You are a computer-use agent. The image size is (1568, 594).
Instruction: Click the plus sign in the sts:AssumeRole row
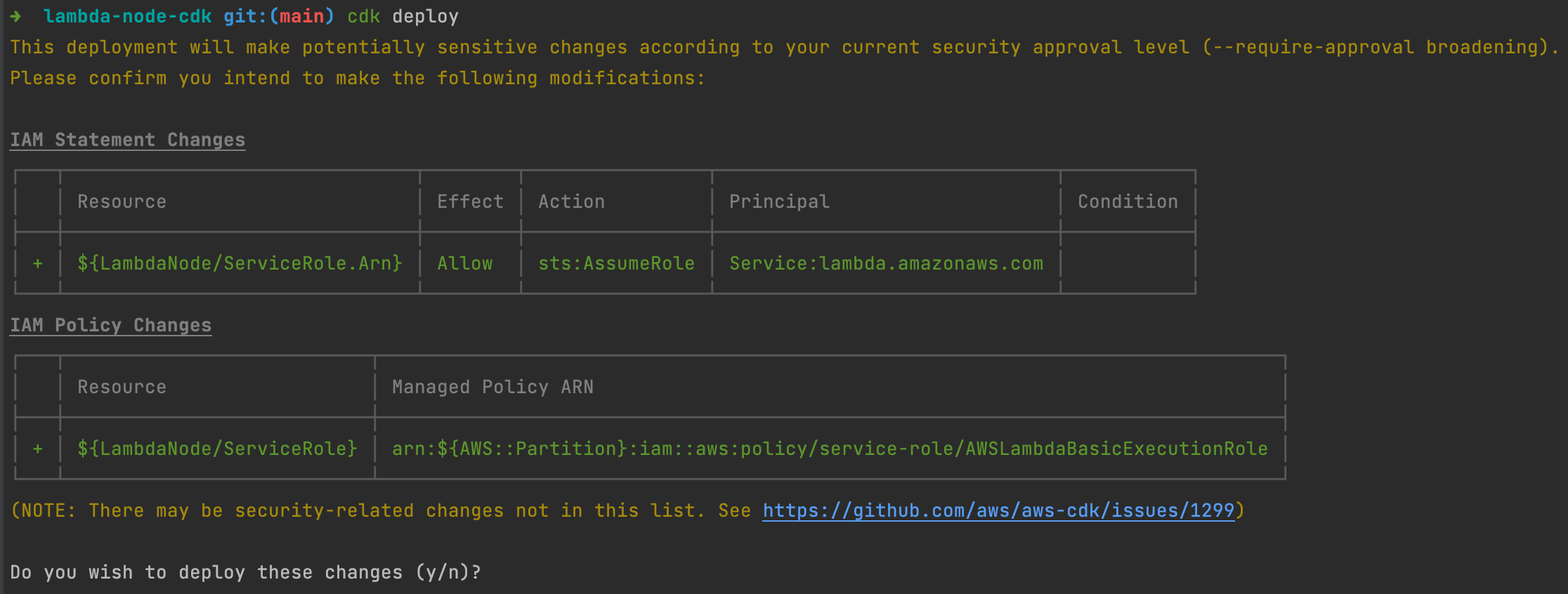click(x=38, y=263)
